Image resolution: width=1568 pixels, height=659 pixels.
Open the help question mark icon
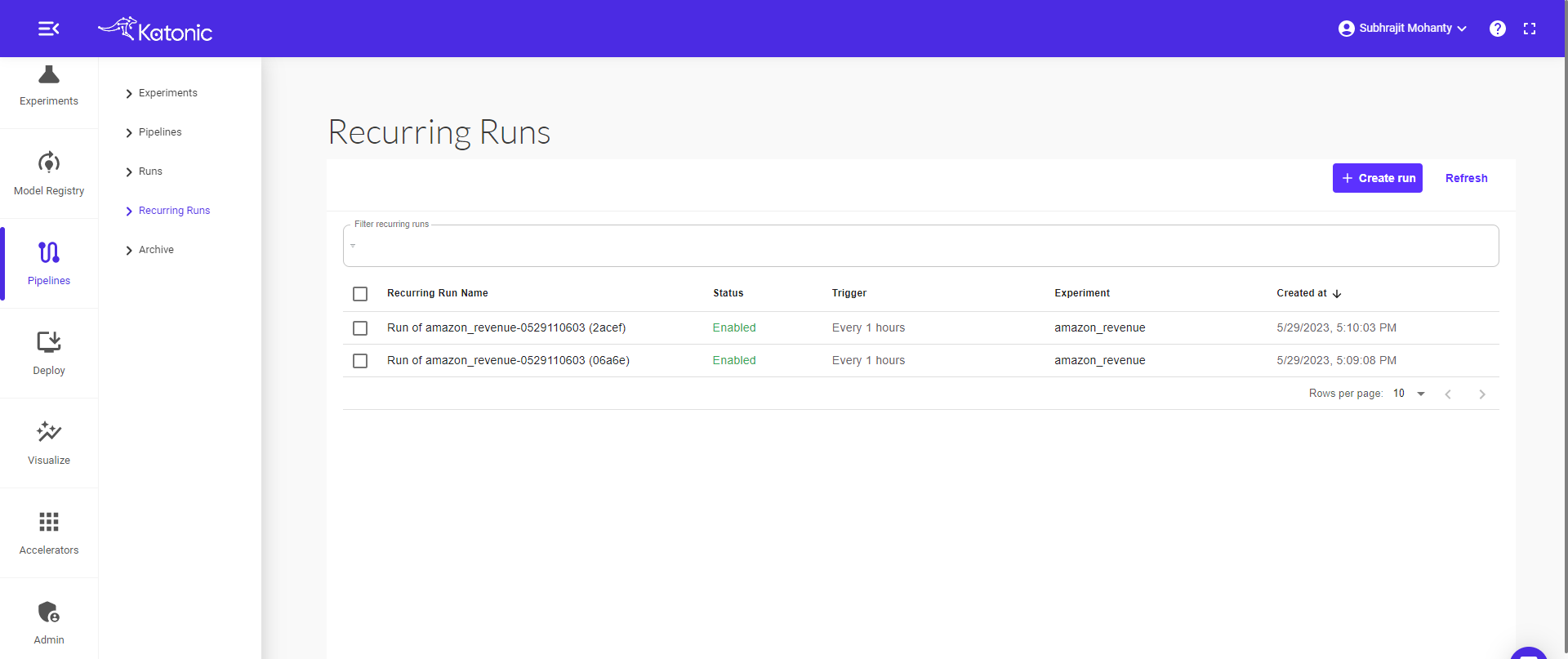1498,29
